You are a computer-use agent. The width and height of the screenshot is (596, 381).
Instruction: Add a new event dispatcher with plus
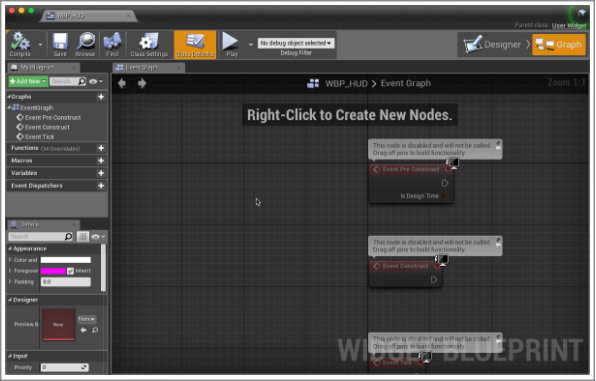pyautogui.click(x=101, y=186)
